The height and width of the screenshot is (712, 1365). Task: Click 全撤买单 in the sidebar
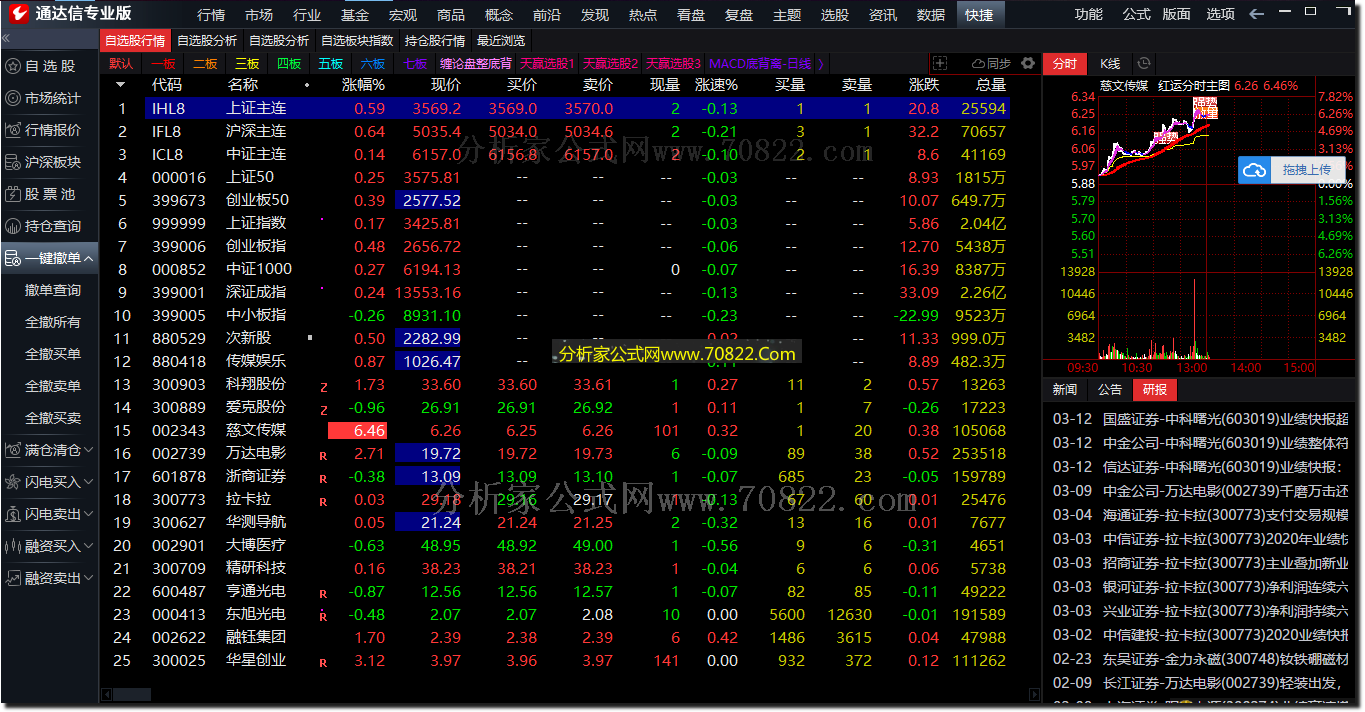pos(53,354)
